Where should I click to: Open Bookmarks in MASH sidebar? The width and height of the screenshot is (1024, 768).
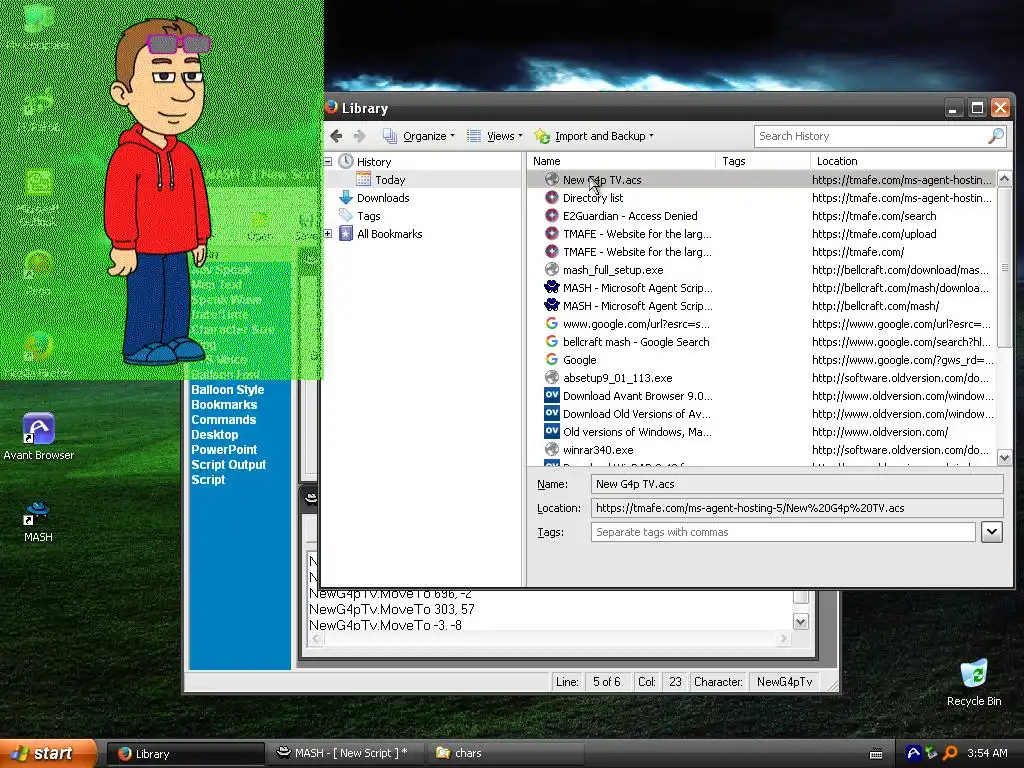[224, 405]
